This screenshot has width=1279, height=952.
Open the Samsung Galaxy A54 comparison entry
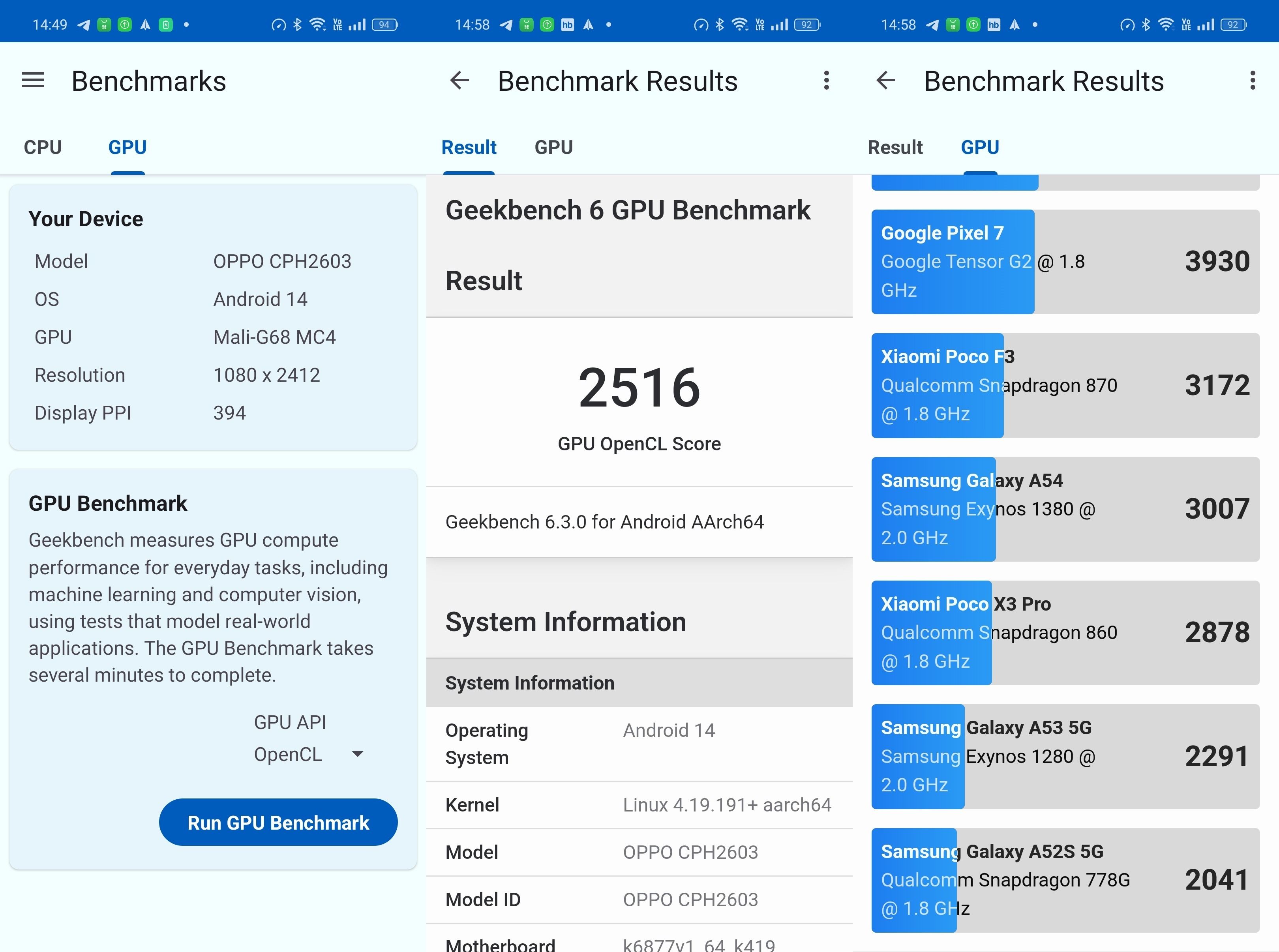coord(1065,510)
